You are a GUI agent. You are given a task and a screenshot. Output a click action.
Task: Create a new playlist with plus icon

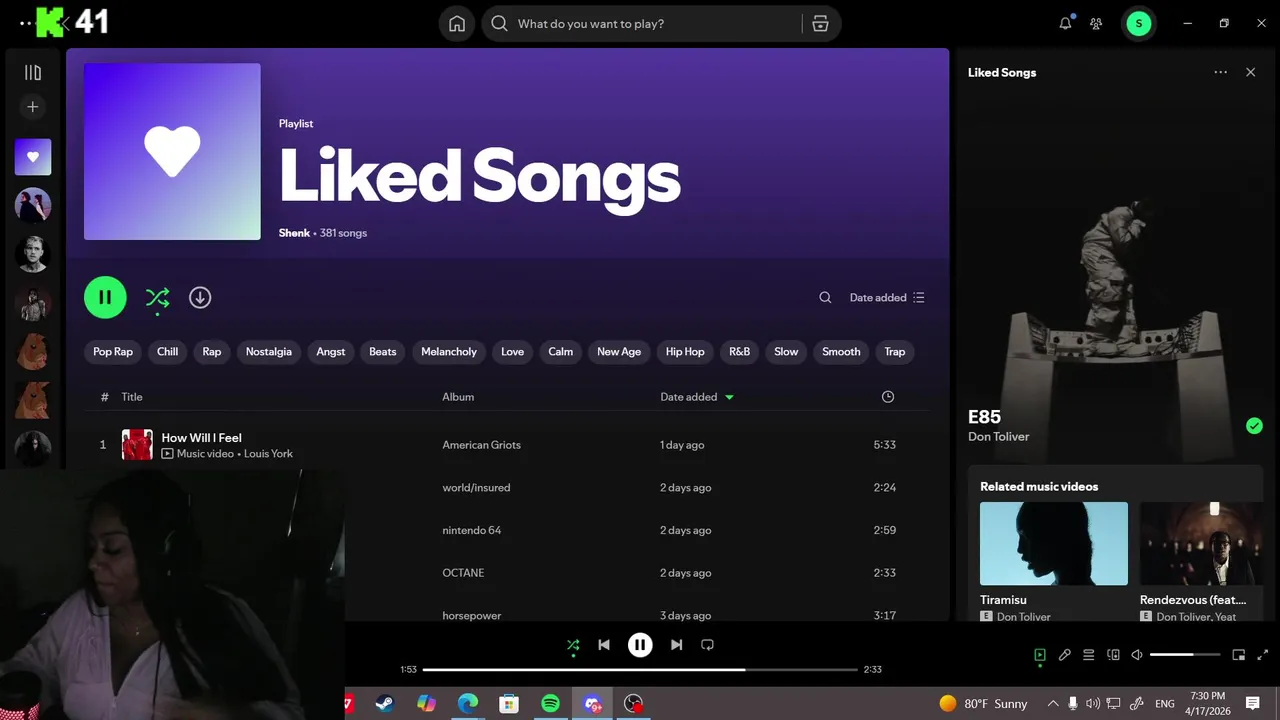[x=33, y=107]
